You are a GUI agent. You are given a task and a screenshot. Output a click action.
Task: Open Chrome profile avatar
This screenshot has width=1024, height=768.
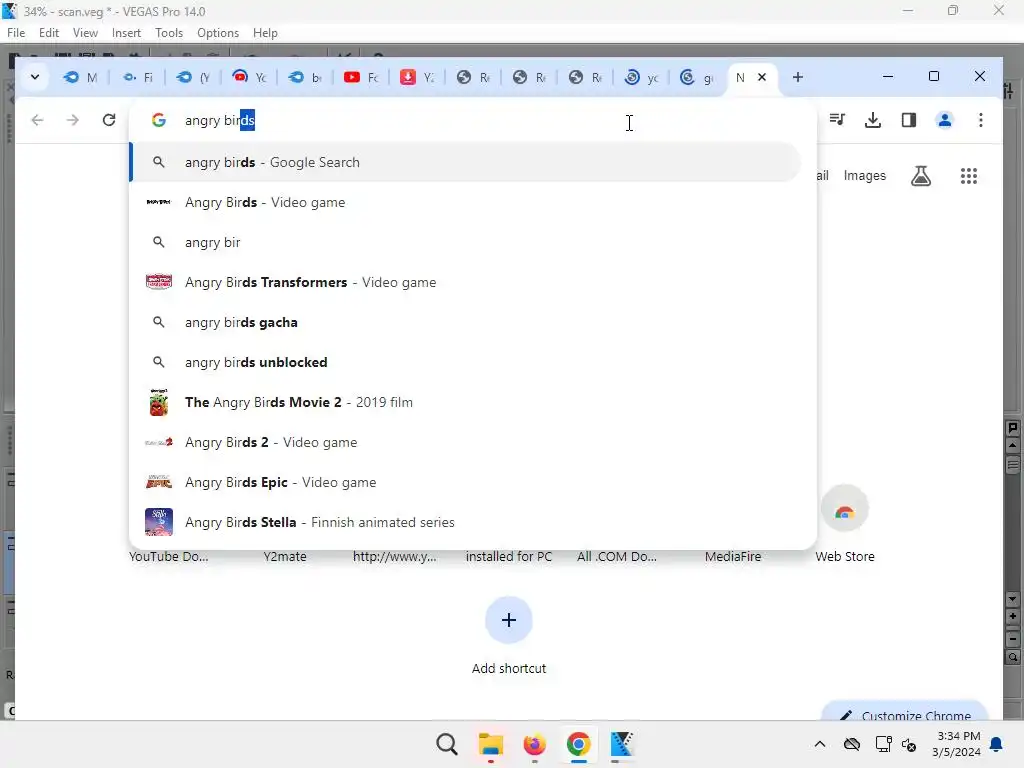944,120
